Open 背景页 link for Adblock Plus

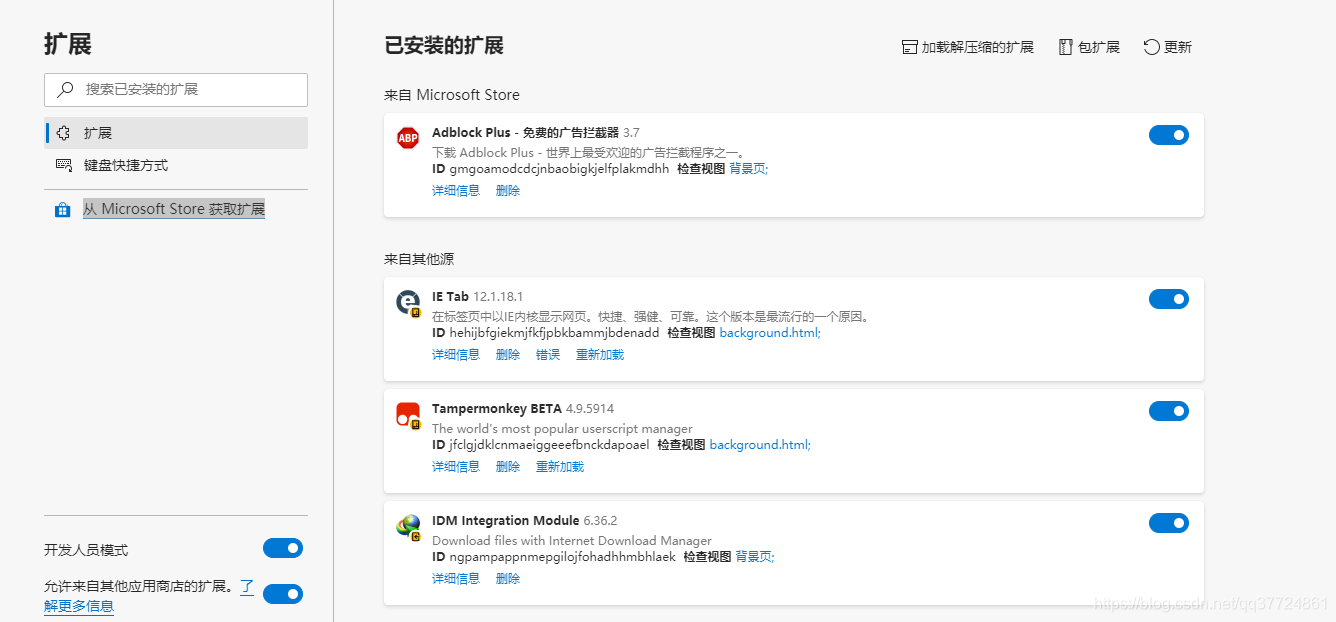[749, 169]
